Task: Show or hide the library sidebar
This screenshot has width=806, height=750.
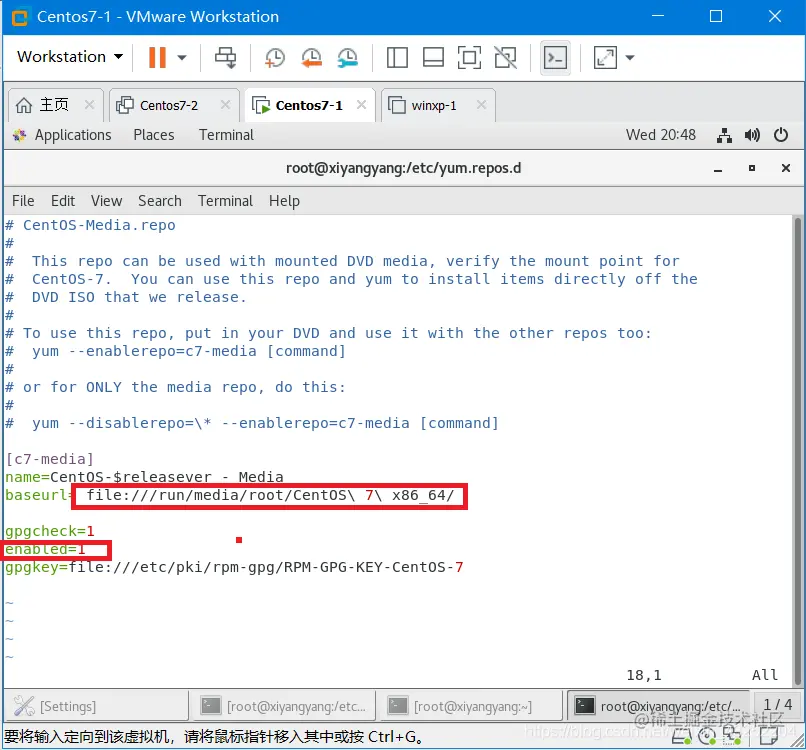Action: [x=397, y=58]
